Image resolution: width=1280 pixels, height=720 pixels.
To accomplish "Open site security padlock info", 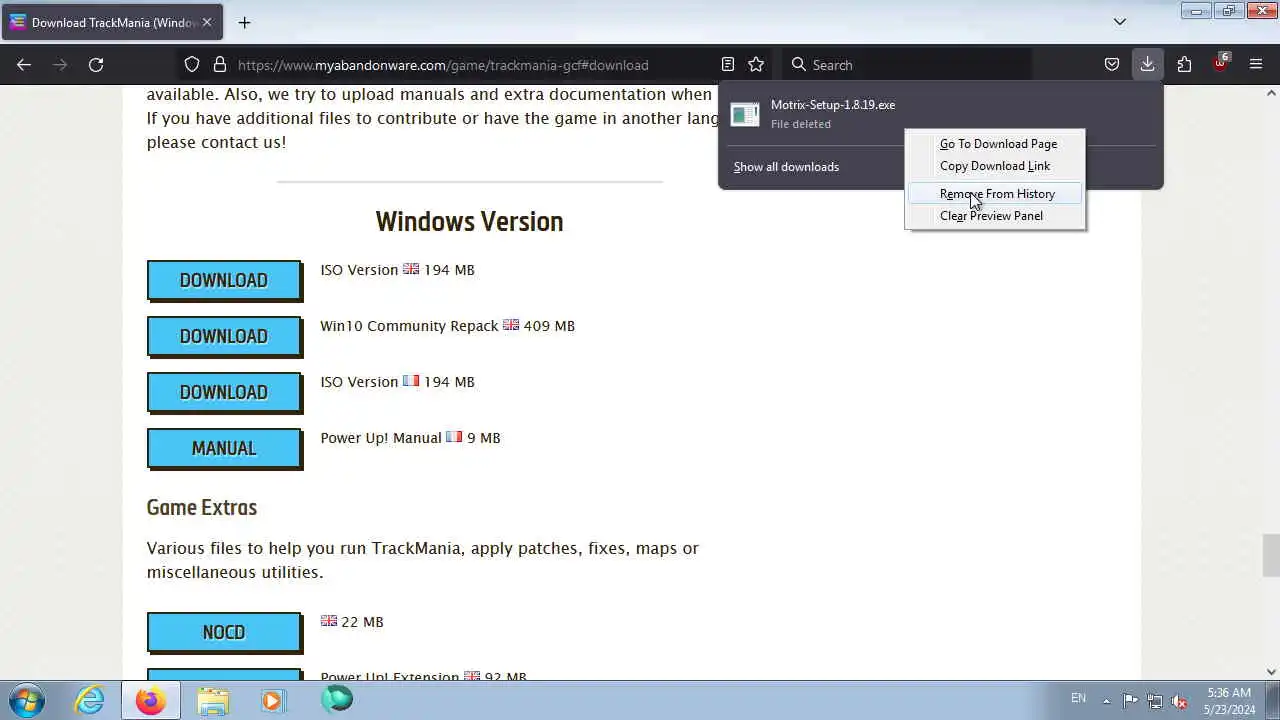I will [x=220, y=64].
